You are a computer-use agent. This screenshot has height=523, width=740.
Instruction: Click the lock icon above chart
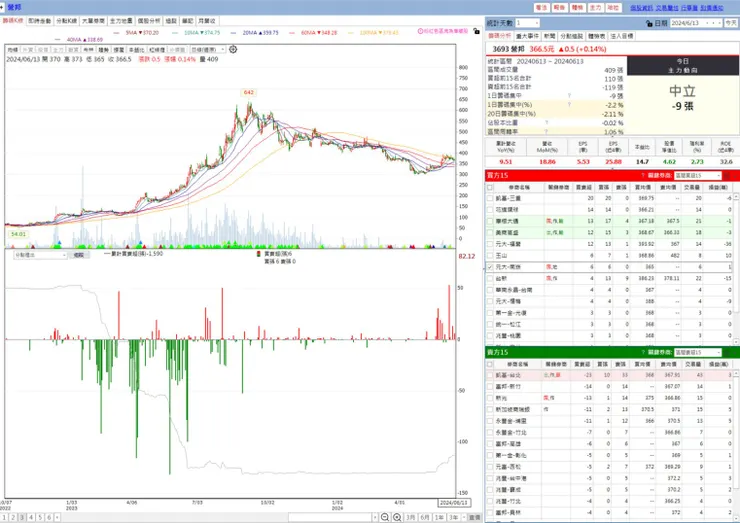tap(476, 31)
